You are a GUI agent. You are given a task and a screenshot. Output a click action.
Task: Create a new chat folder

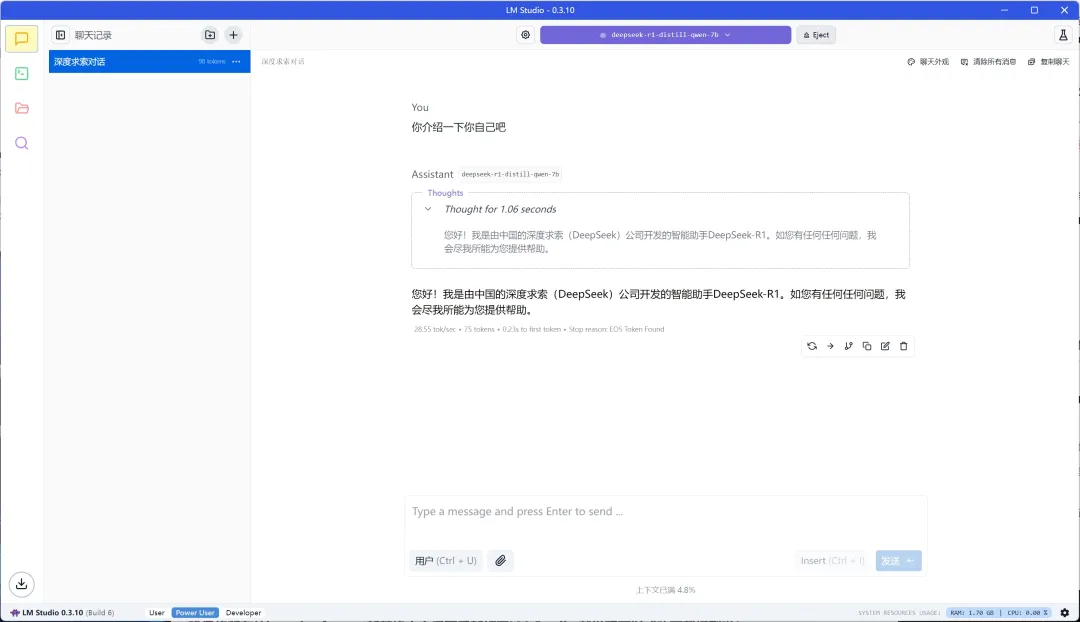click(210, 35)
